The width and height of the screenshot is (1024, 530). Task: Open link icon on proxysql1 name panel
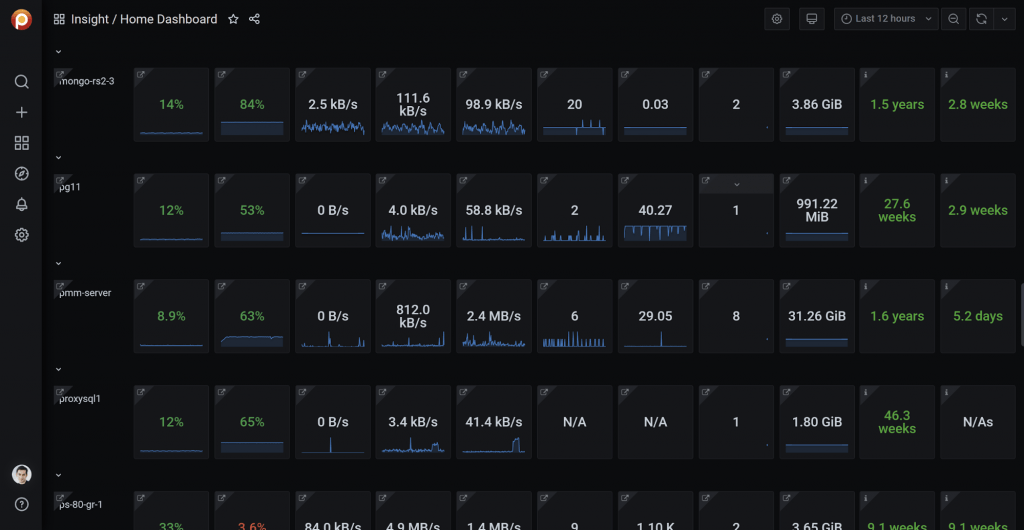tap(59, 392)
